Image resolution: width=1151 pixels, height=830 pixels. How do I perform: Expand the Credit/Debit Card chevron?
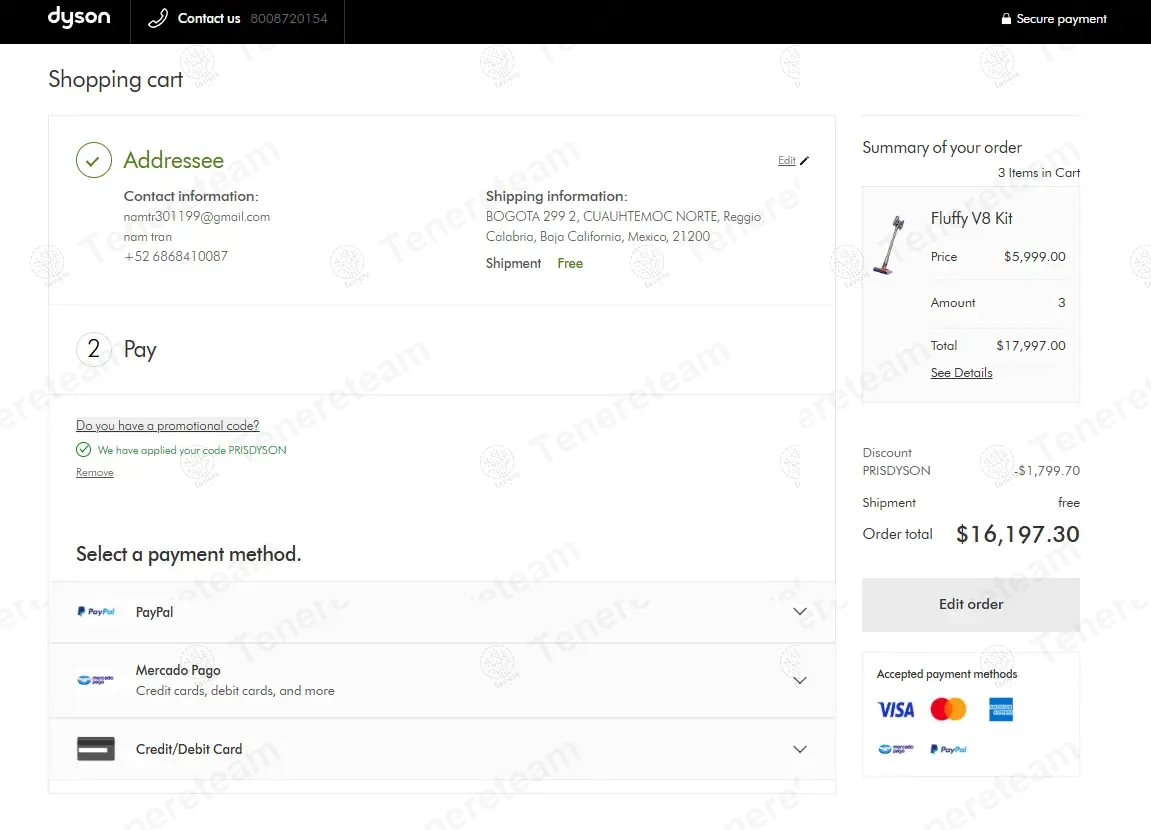point(799,749)
